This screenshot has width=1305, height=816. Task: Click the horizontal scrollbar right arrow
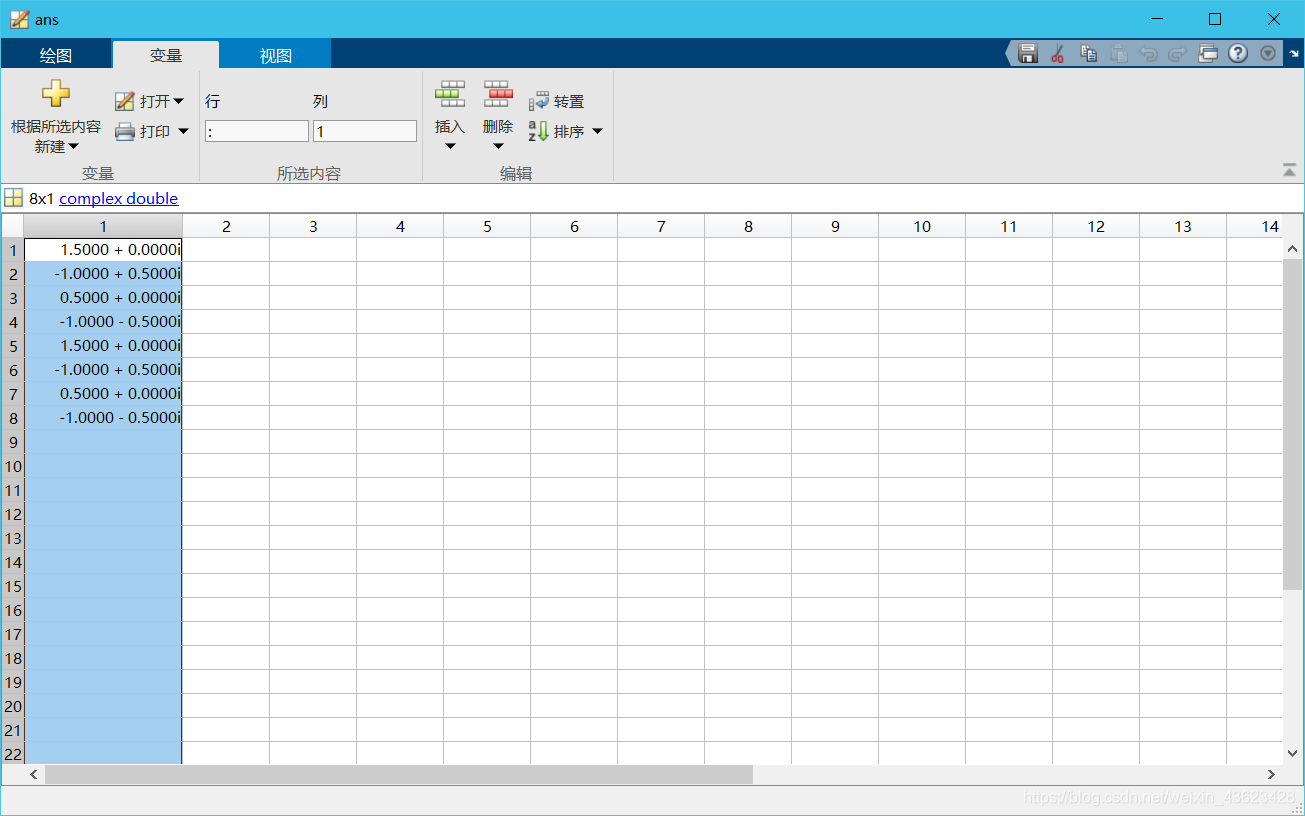click(x=1271, y=775)
